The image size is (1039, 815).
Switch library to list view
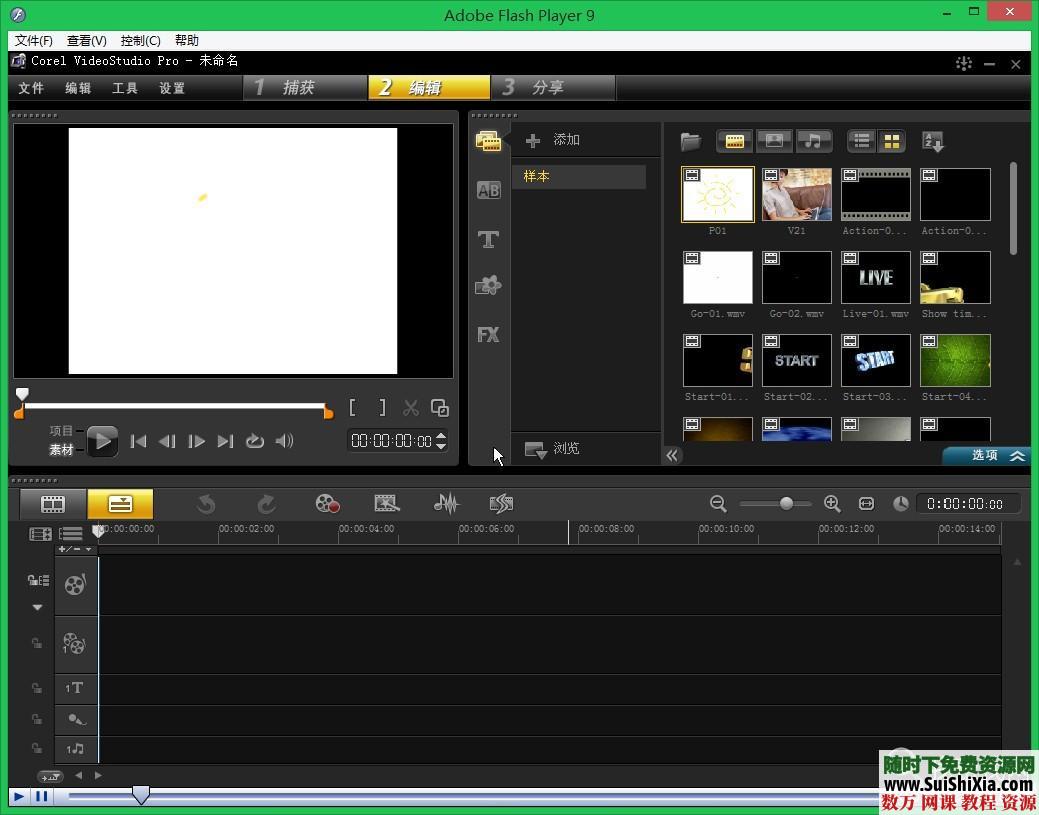click(861, 141)
